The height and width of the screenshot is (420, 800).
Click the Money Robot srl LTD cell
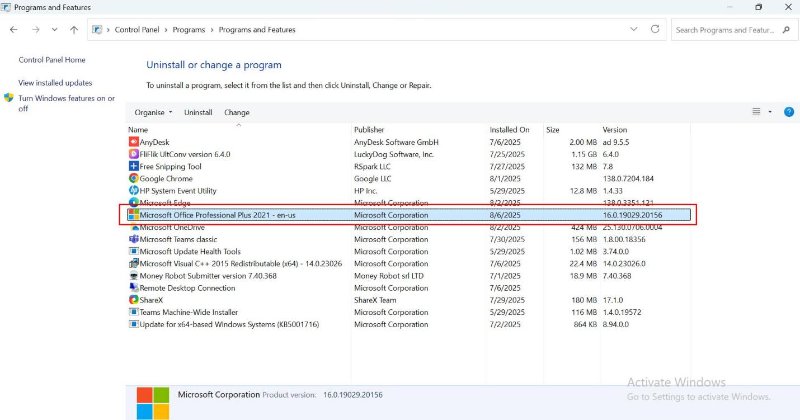click(x=389, y=276)
